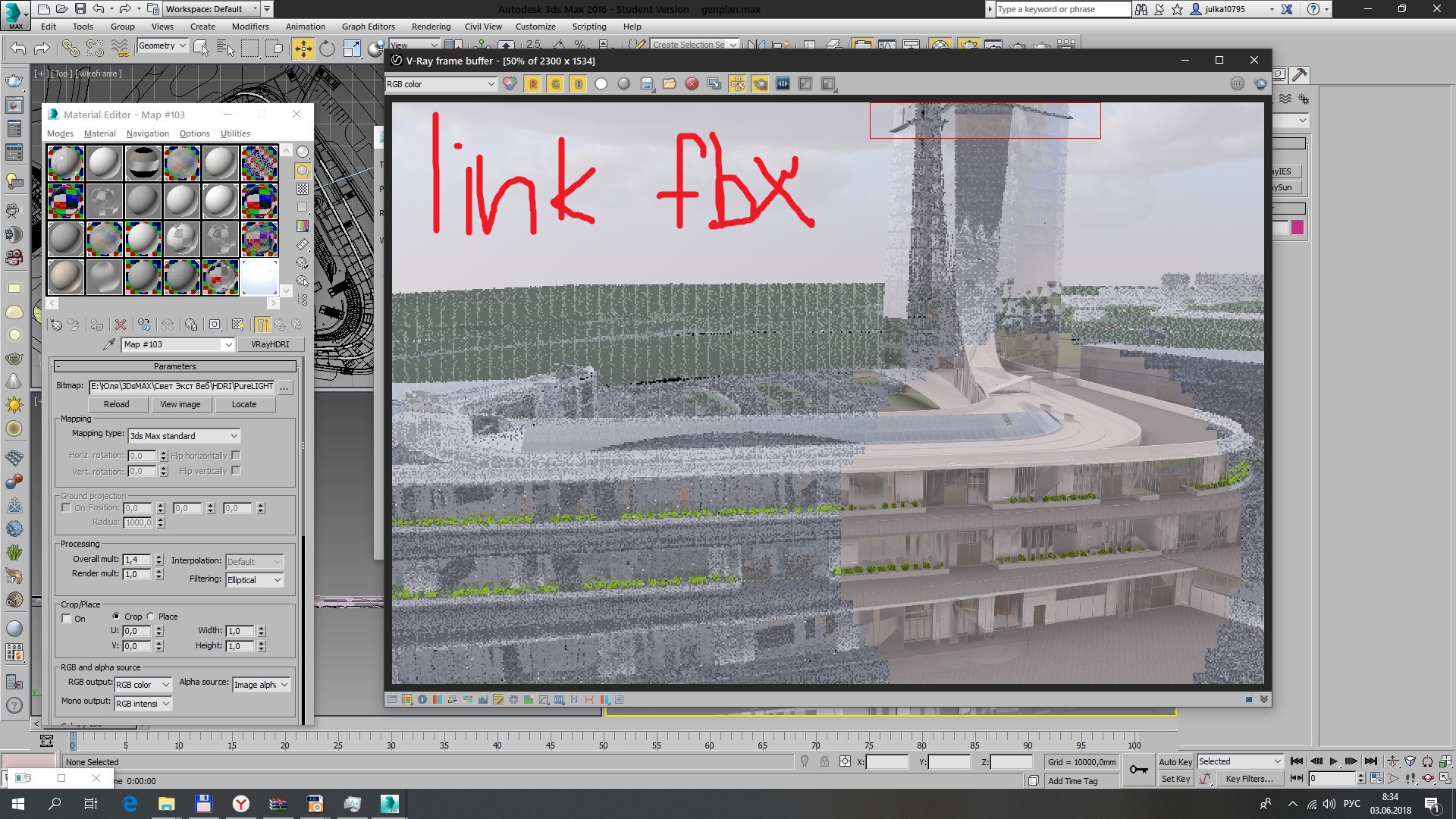Enable Ground projection On checkbox
The image size is (1456, 819).
[x=67, y=508]
